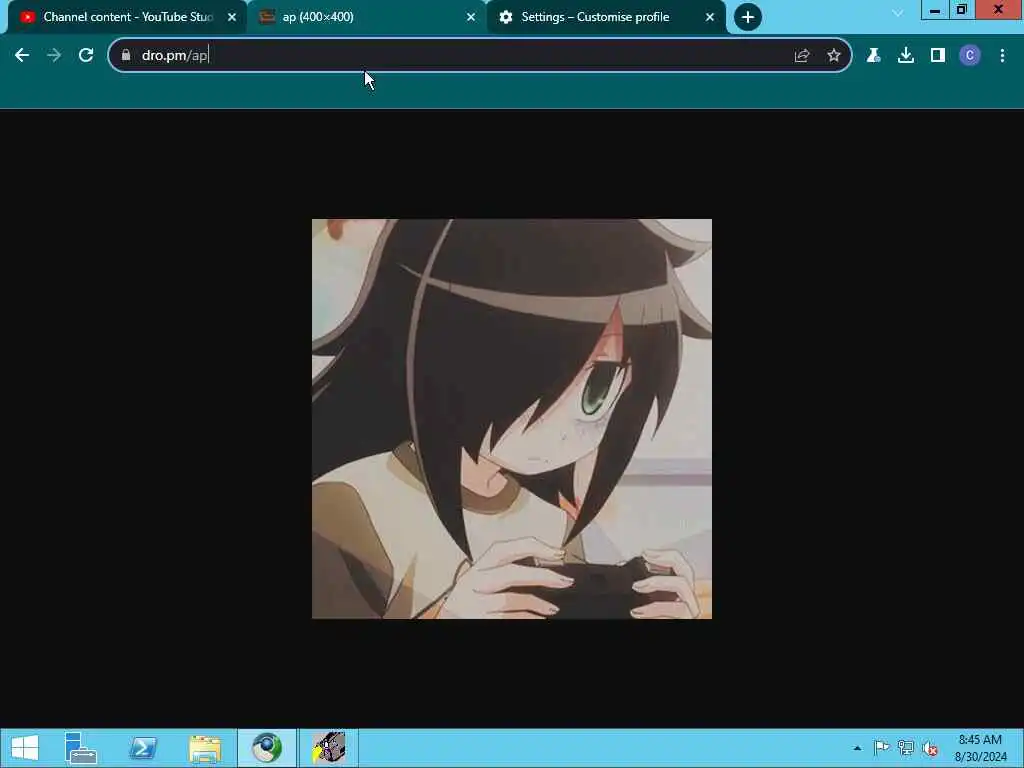Open the clock showing 8:45 AM
This screenshot has height=768, width=1024.
980,748
